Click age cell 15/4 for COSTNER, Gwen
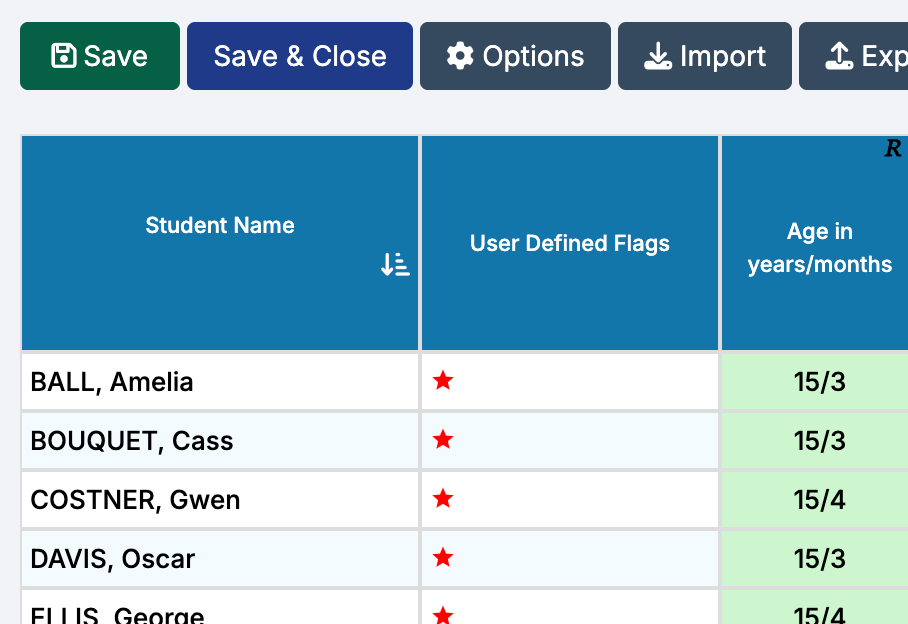 pyautogui.click(x=815, y=500)
